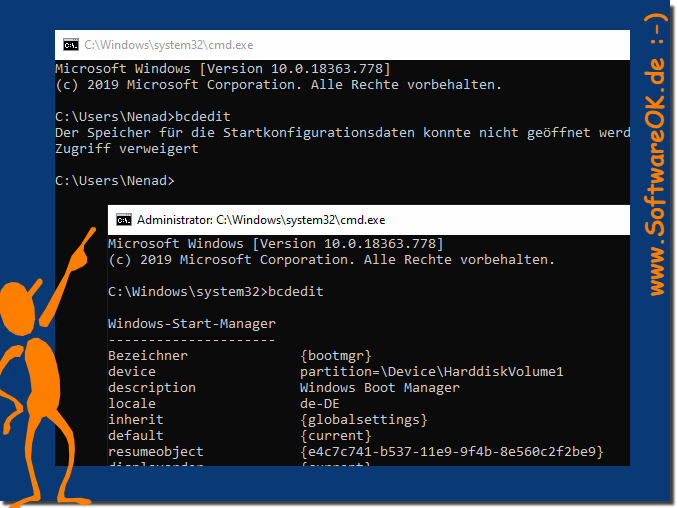Click the 'locale' label
The width and height of the screenshot is (677, 508).
(132, 404)
